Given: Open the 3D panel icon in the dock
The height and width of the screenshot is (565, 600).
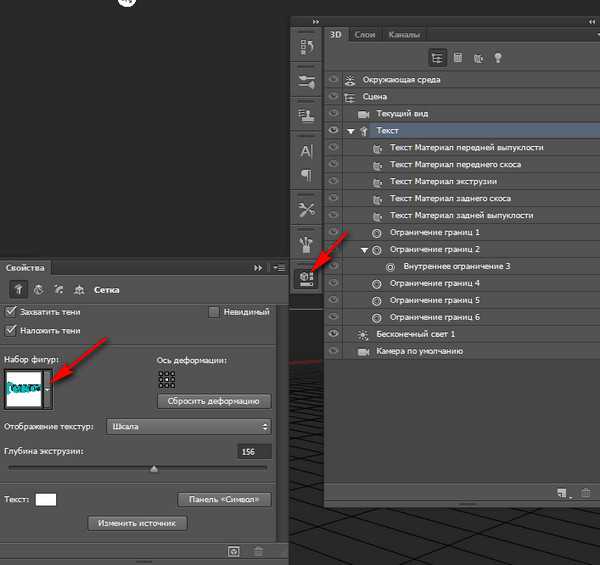Looking at the screenshot, I should pos(307,280).
